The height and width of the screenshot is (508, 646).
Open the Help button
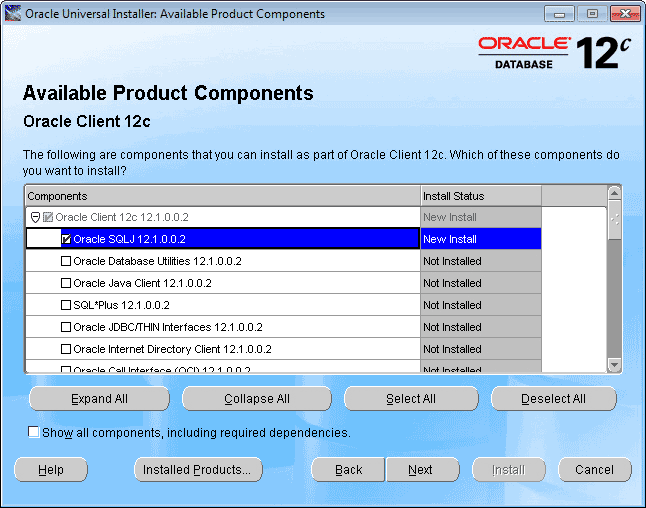(51, 469)
